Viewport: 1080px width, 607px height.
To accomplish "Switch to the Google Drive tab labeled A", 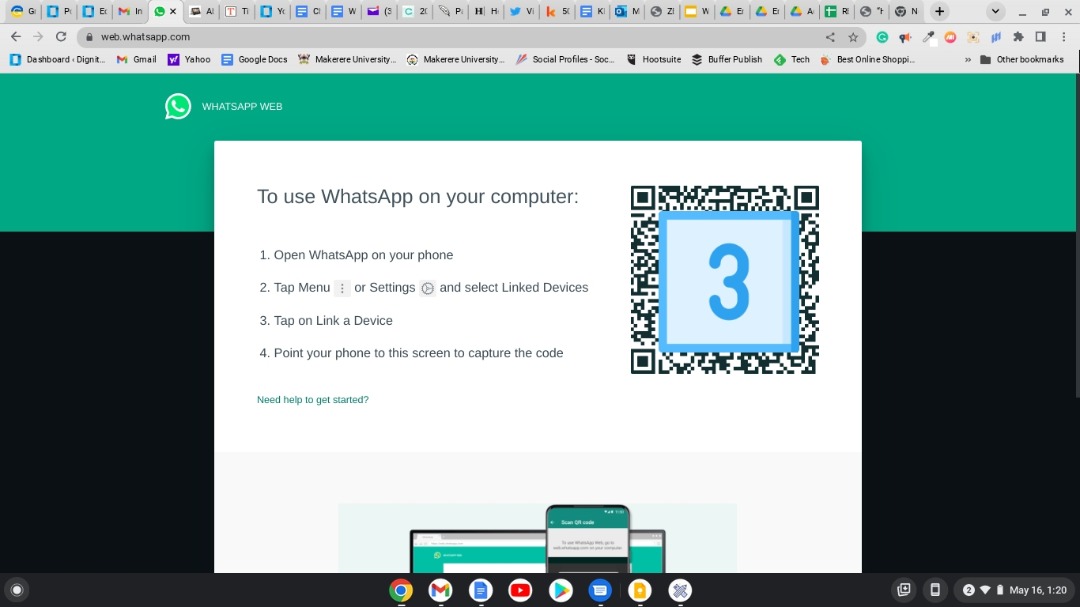I will click(x=802, y=11).
